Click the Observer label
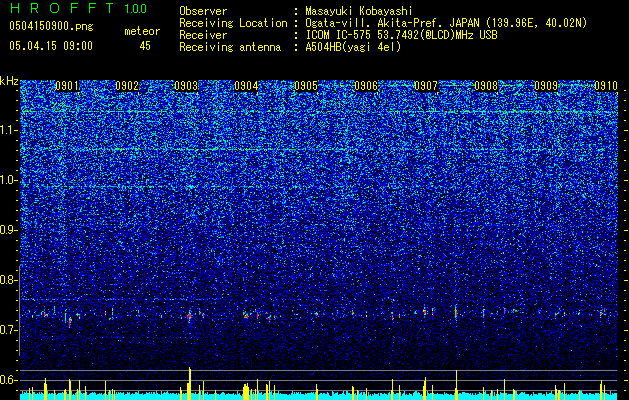 [x=203, y=11]
